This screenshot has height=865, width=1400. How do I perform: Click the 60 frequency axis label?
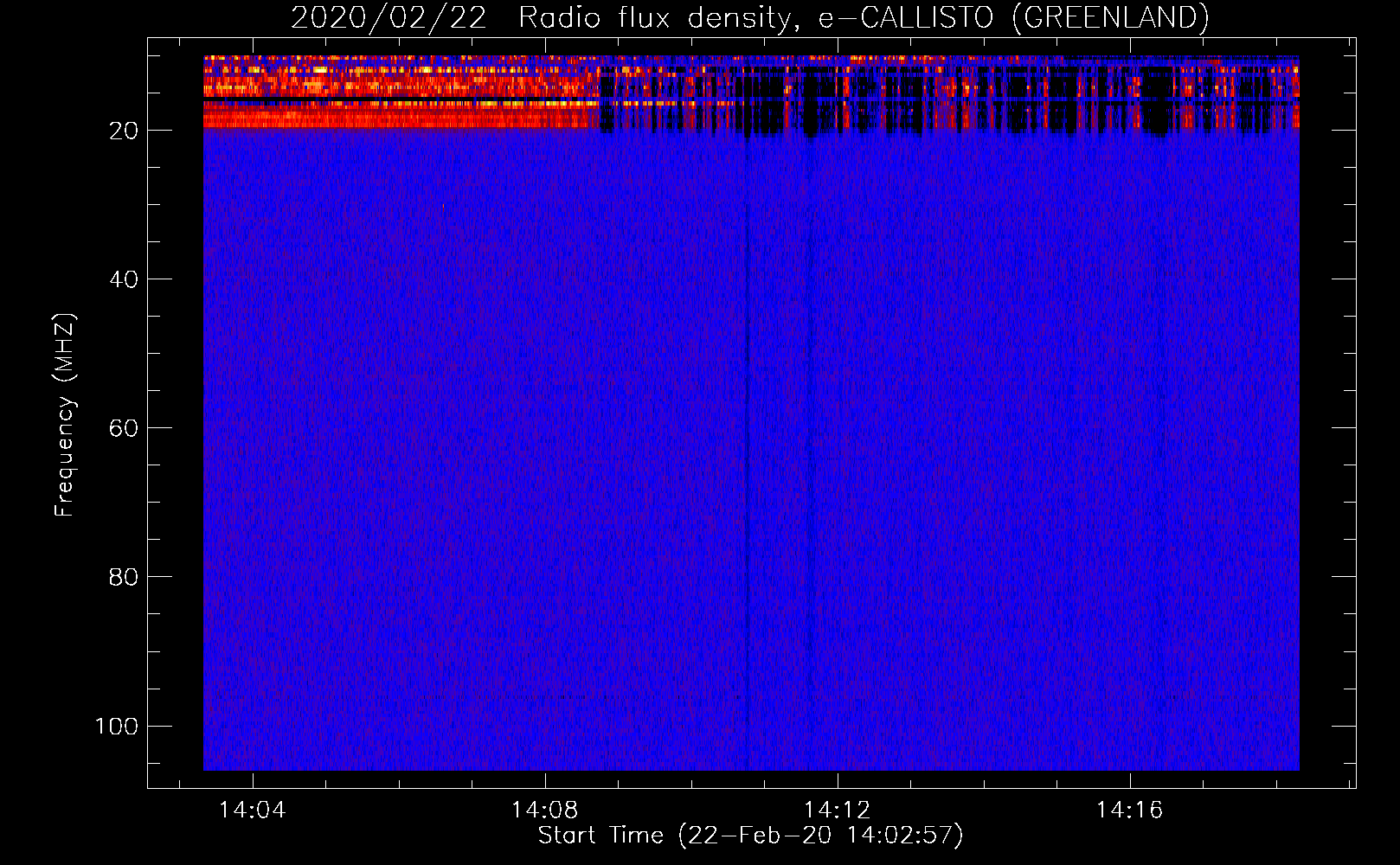pos(124,428)
